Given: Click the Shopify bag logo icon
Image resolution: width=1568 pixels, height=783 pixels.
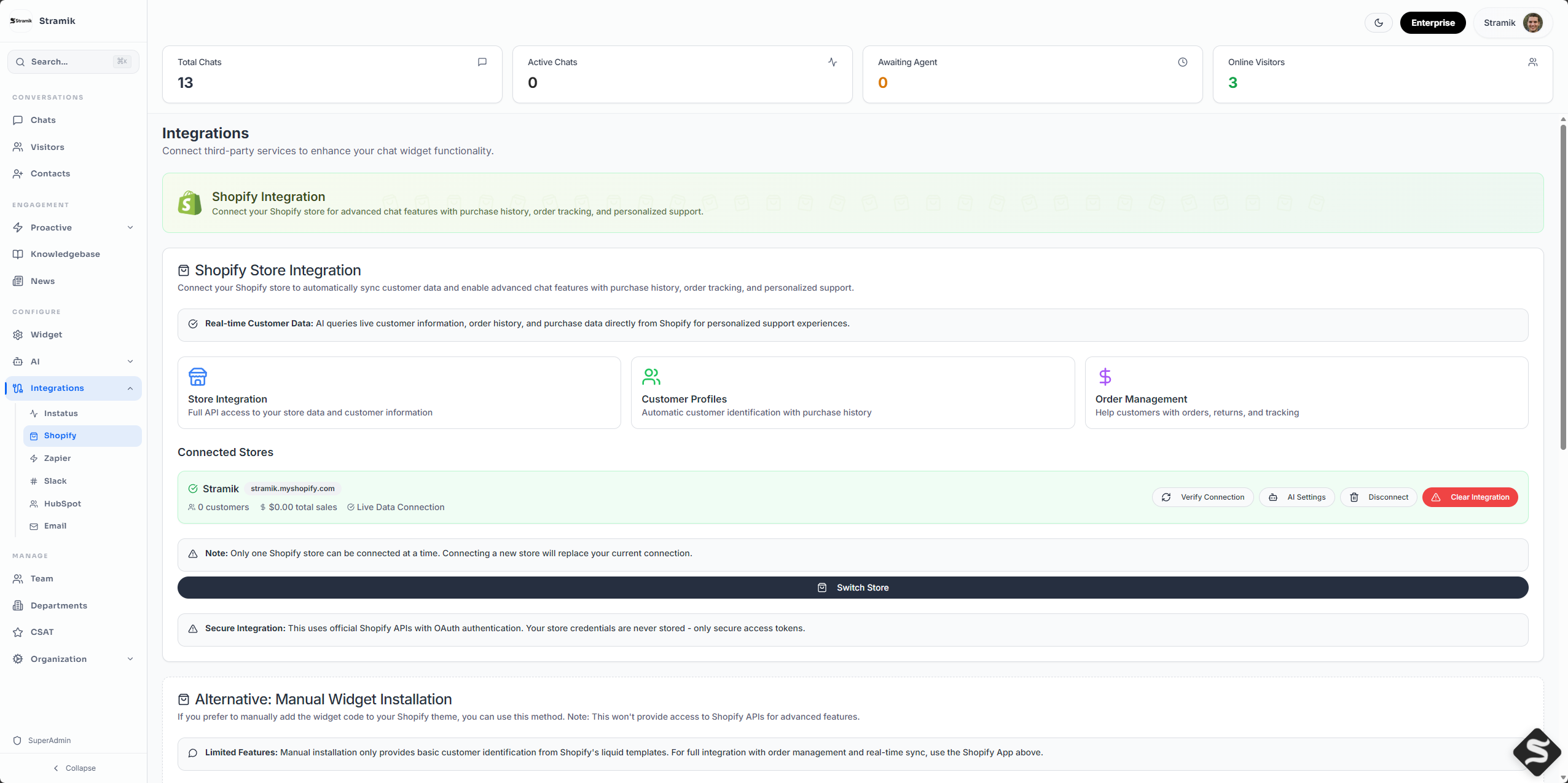Looking at the screenshot, I should point(190,203).
